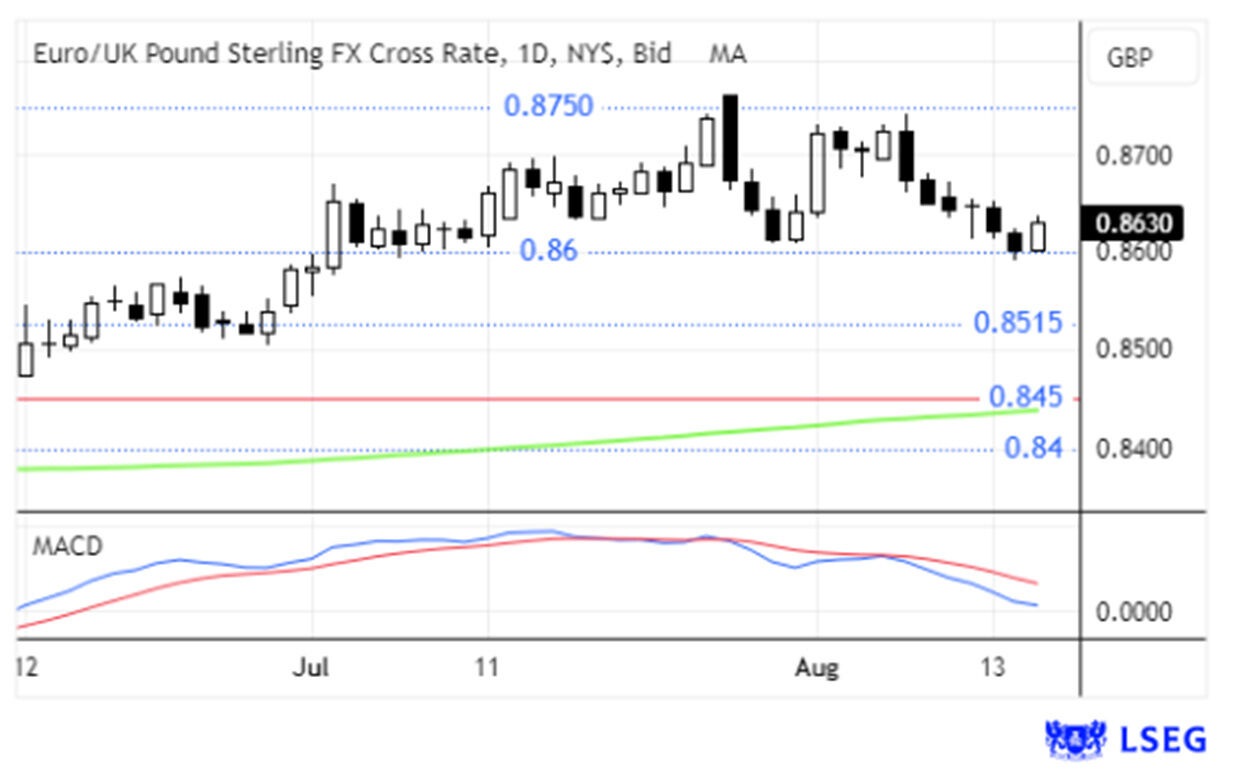Select the 0.86 support level label
This screenshot has width=1235, height=770.
548,251
